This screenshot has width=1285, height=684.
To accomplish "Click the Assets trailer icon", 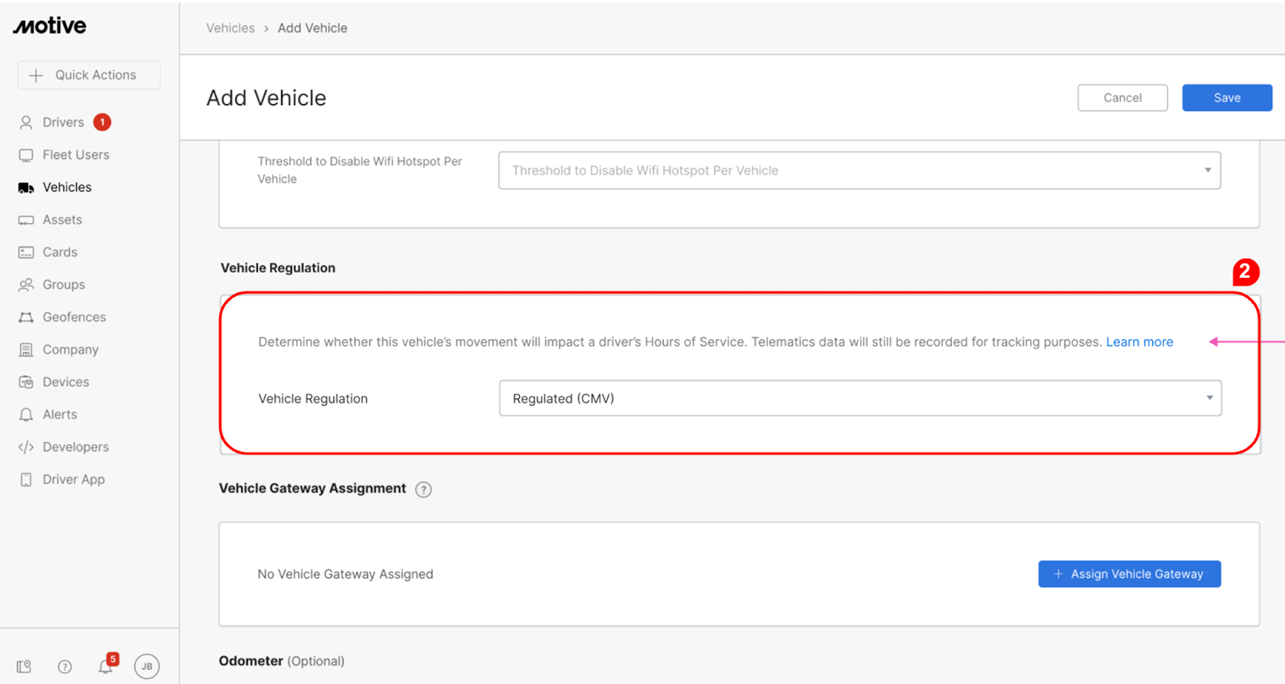I will click(26, 220).
